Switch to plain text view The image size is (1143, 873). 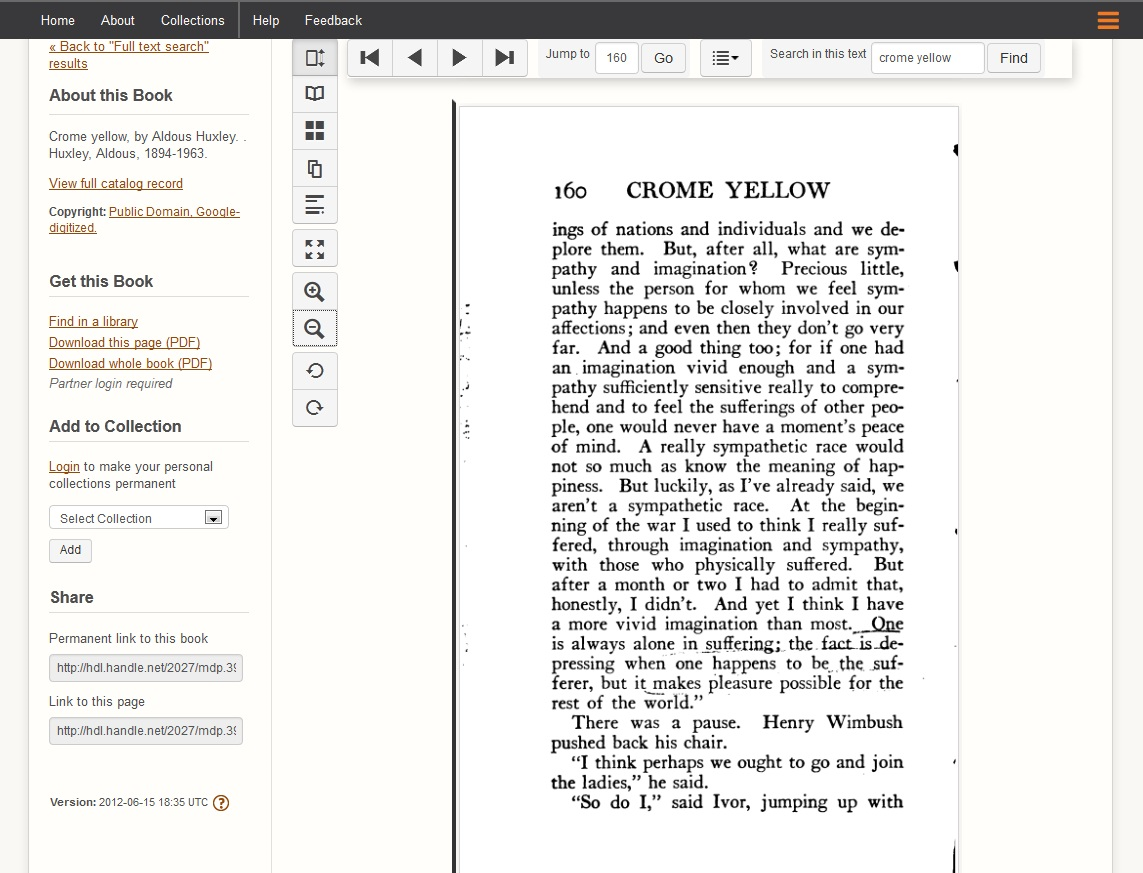[x=315, y=205]
